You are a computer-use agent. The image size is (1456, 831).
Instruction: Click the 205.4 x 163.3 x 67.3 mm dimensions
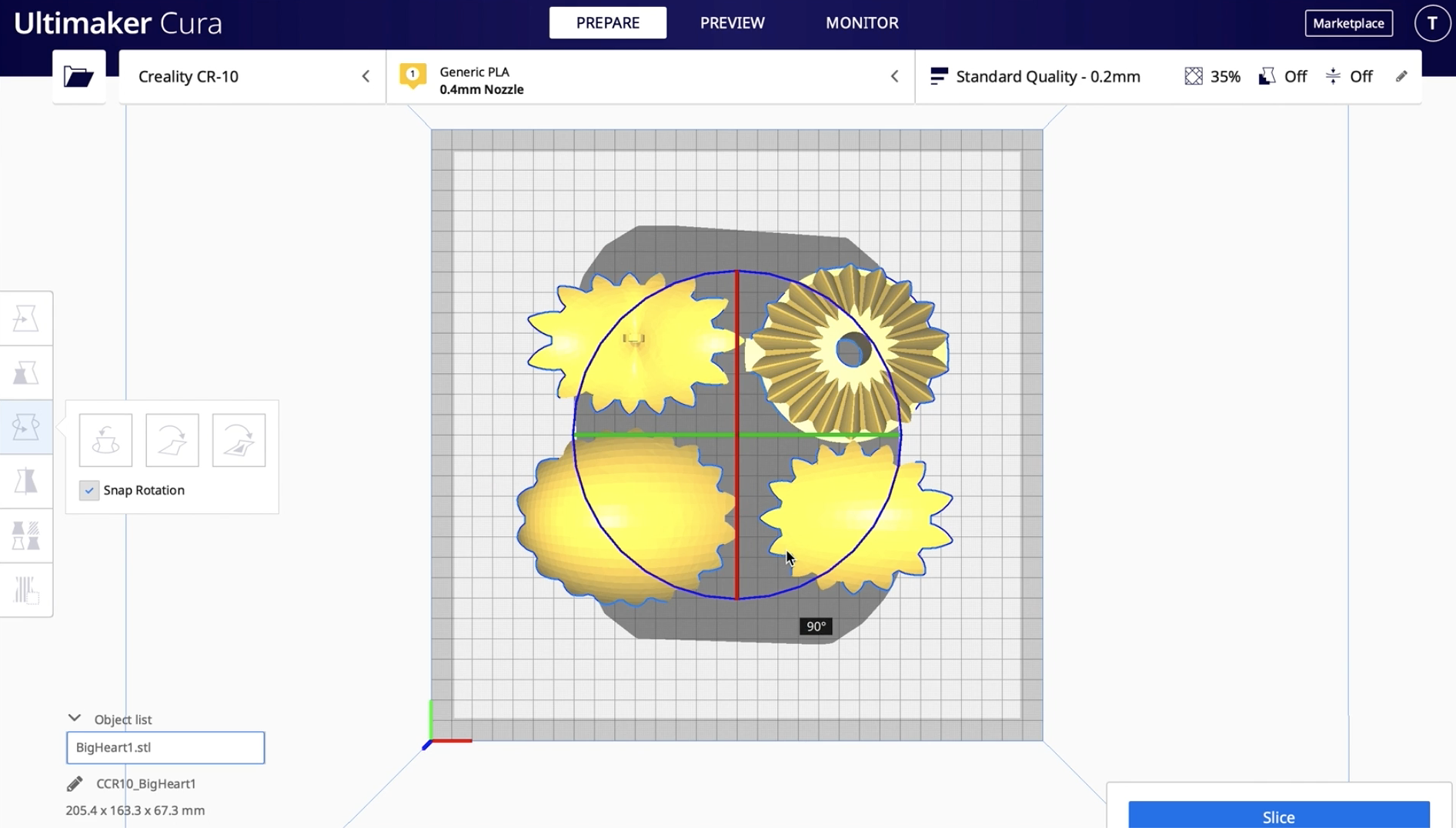point(135,810)
